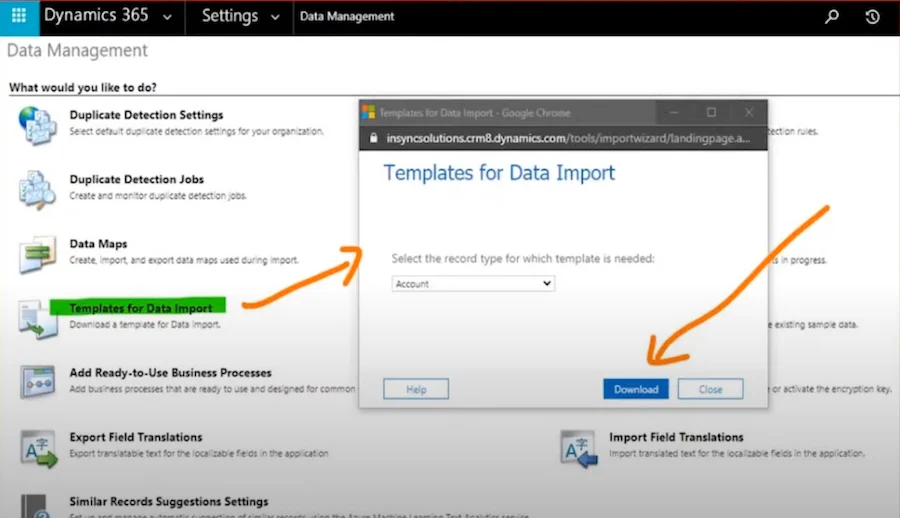The width and height of the screenshot is (900, 518).
Task: Click the Data Management page title
Action: [77, 51]
